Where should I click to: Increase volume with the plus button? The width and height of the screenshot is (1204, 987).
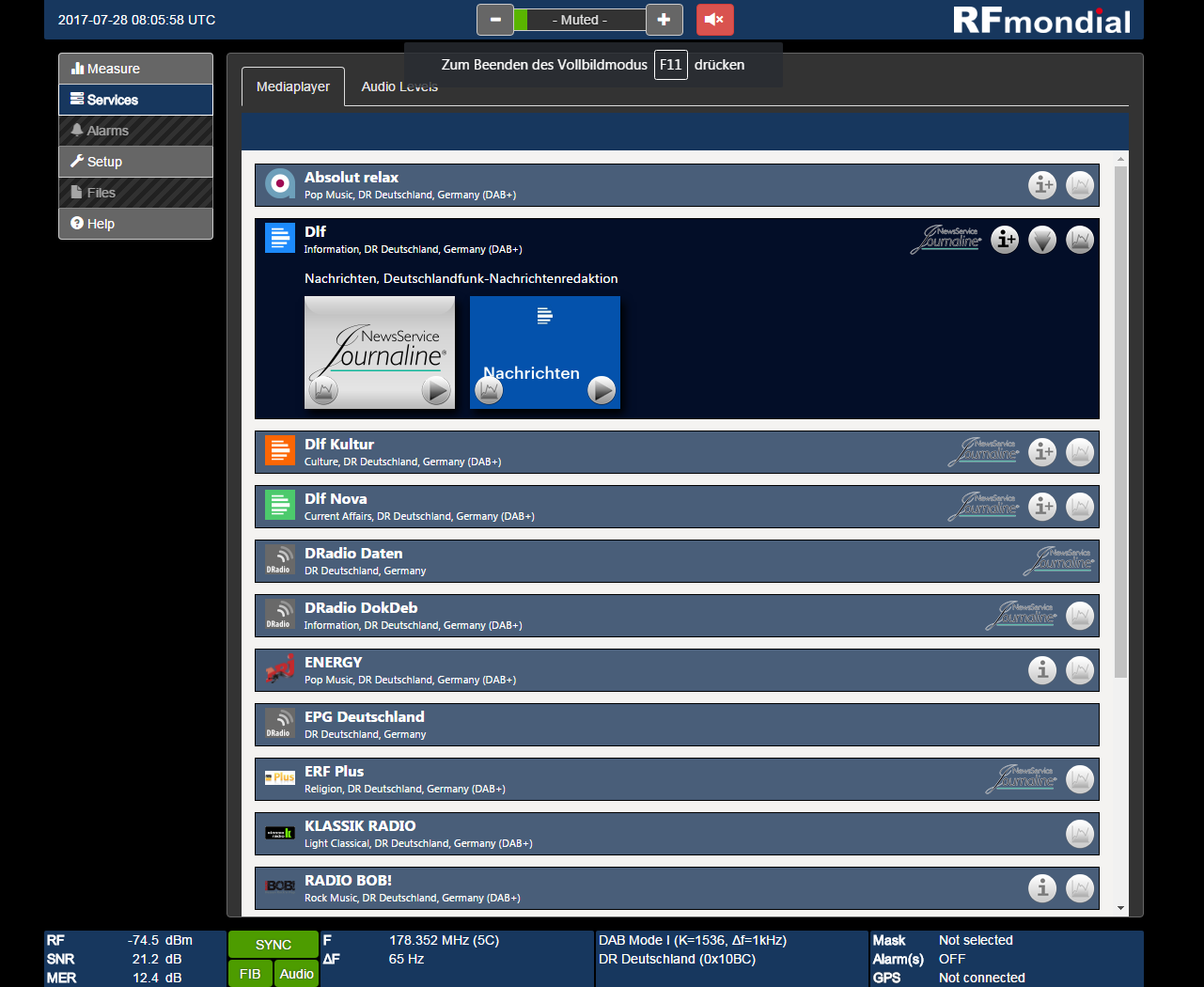point(664,20)
